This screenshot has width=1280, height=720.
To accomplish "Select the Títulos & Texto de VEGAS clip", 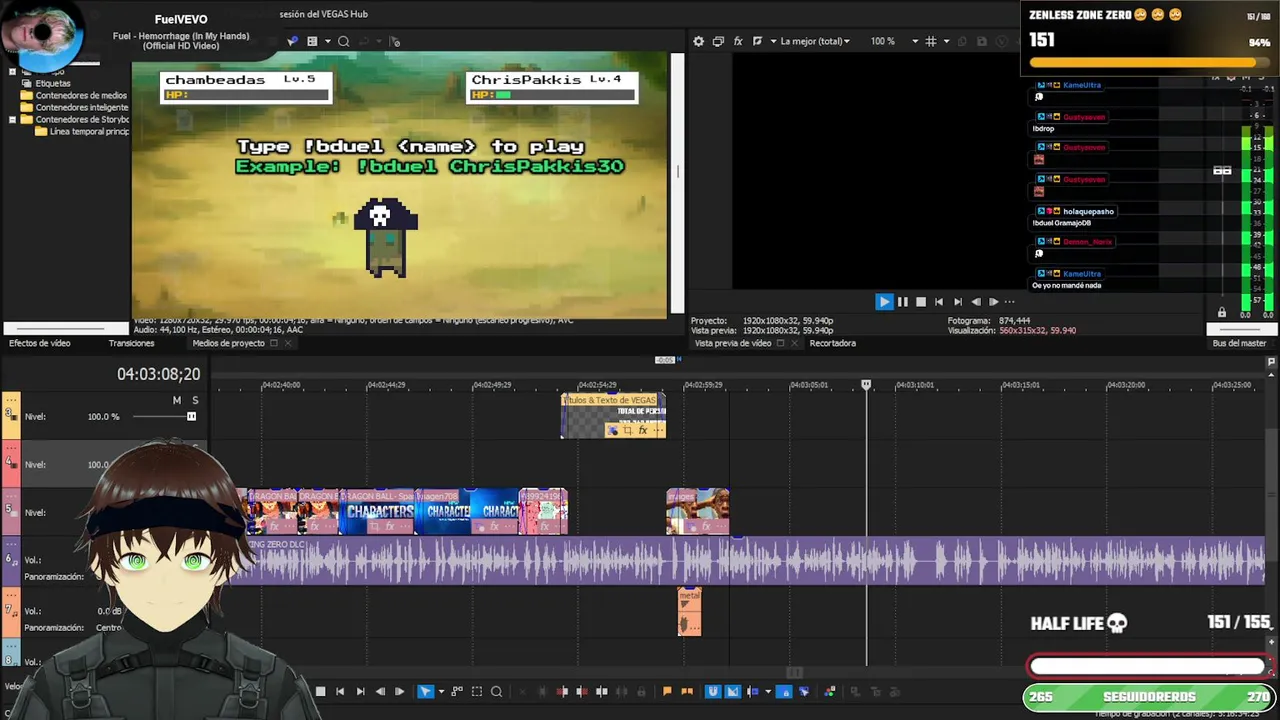I will pos(613,415).
